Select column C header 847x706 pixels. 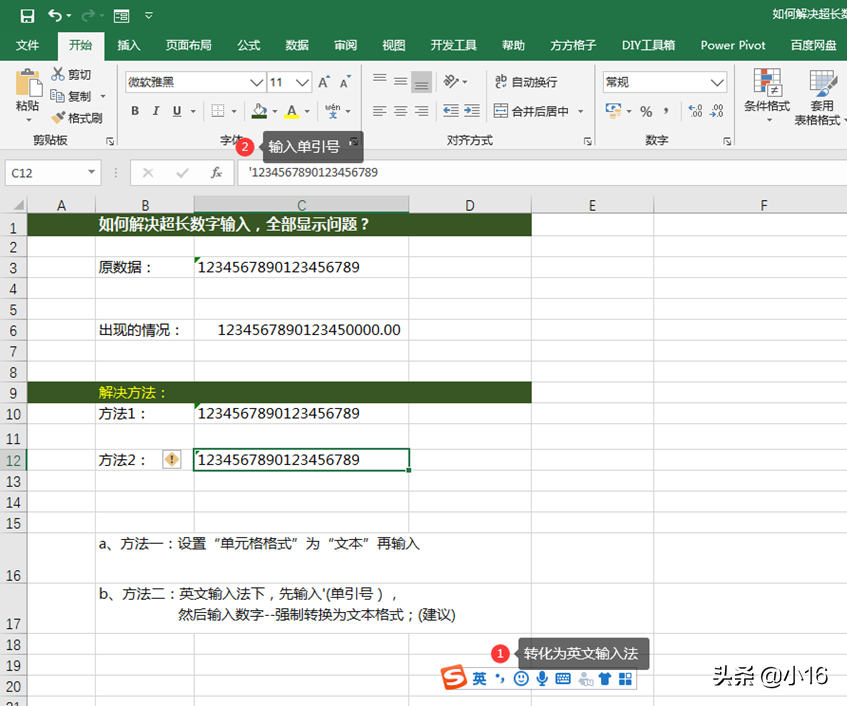tap(301, 205)
